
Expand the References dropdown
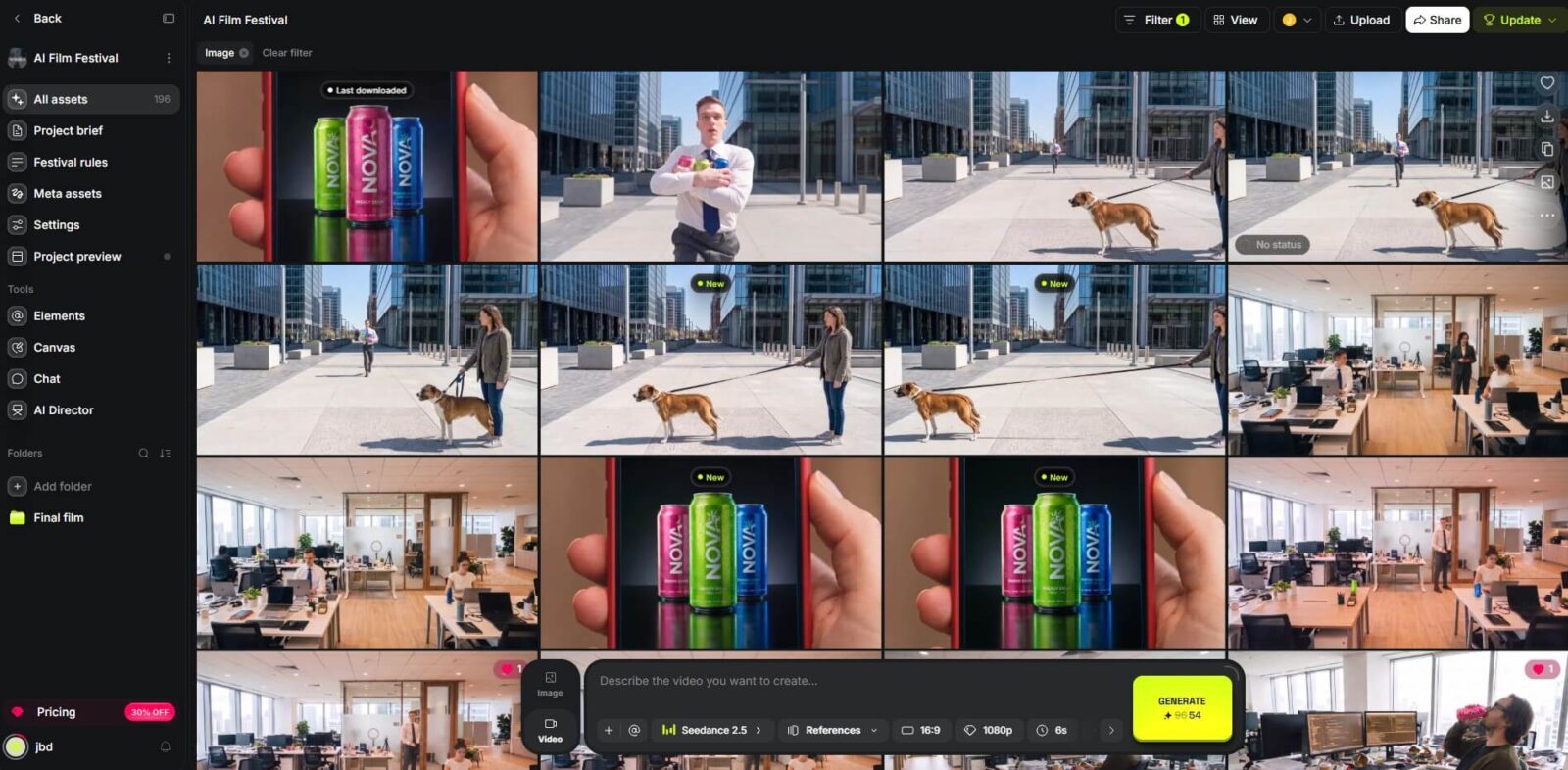(832, 730)
